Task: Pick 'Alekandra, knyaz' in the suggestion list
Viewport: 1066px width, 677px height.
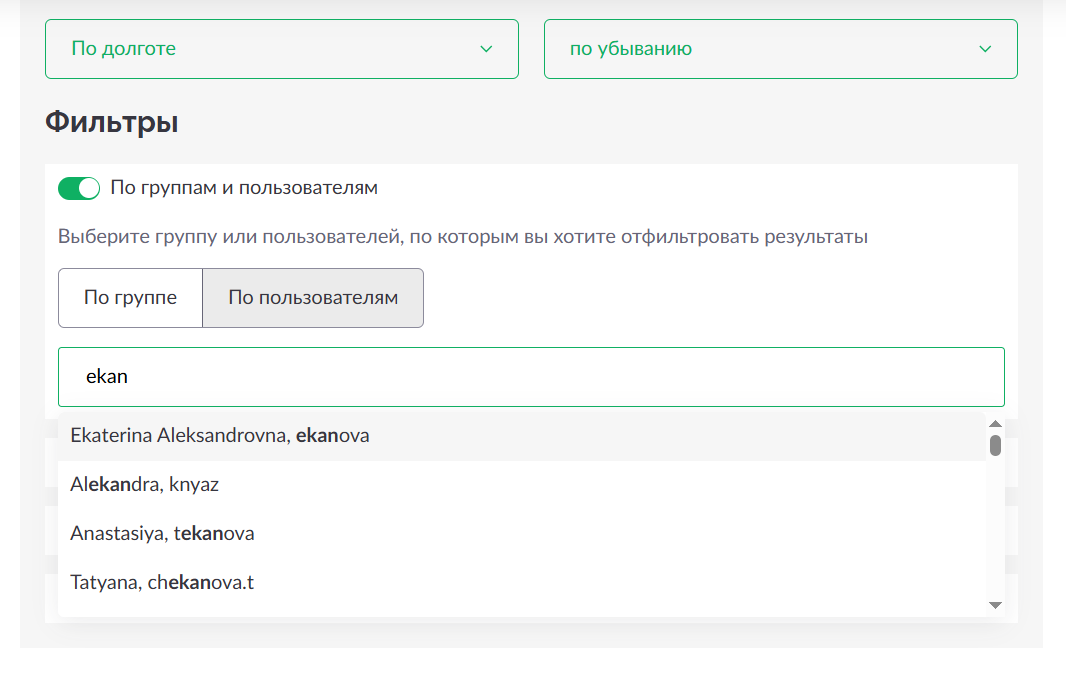Action: click(145, 485)
